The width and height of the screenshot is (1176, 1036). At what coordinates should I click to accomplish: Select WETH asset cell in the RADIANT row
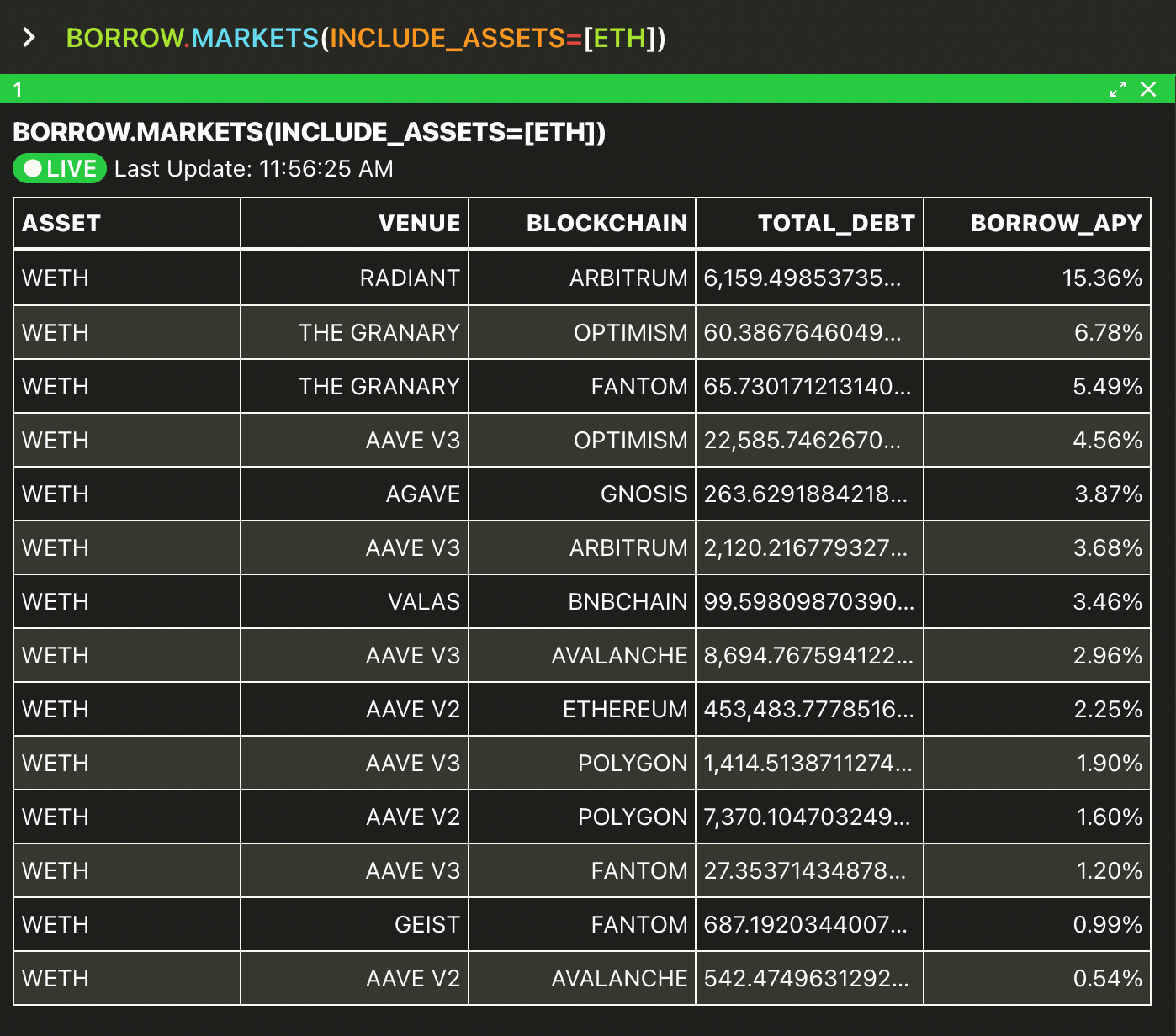[x=127, y=278]
